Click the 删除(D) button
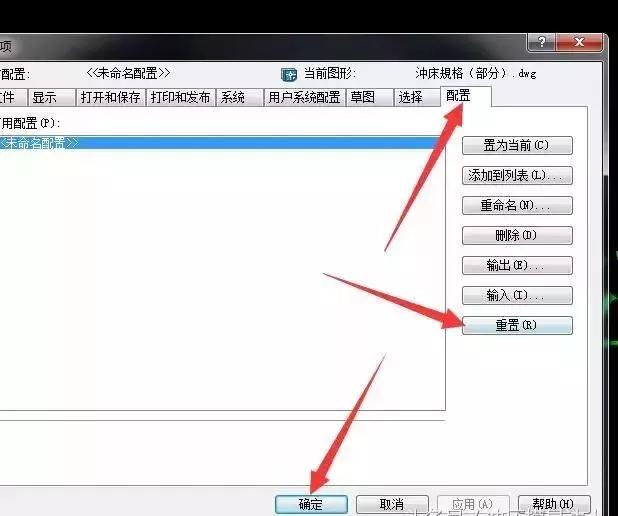The width and height of the screenshot is (618, 516). (517, 235)
